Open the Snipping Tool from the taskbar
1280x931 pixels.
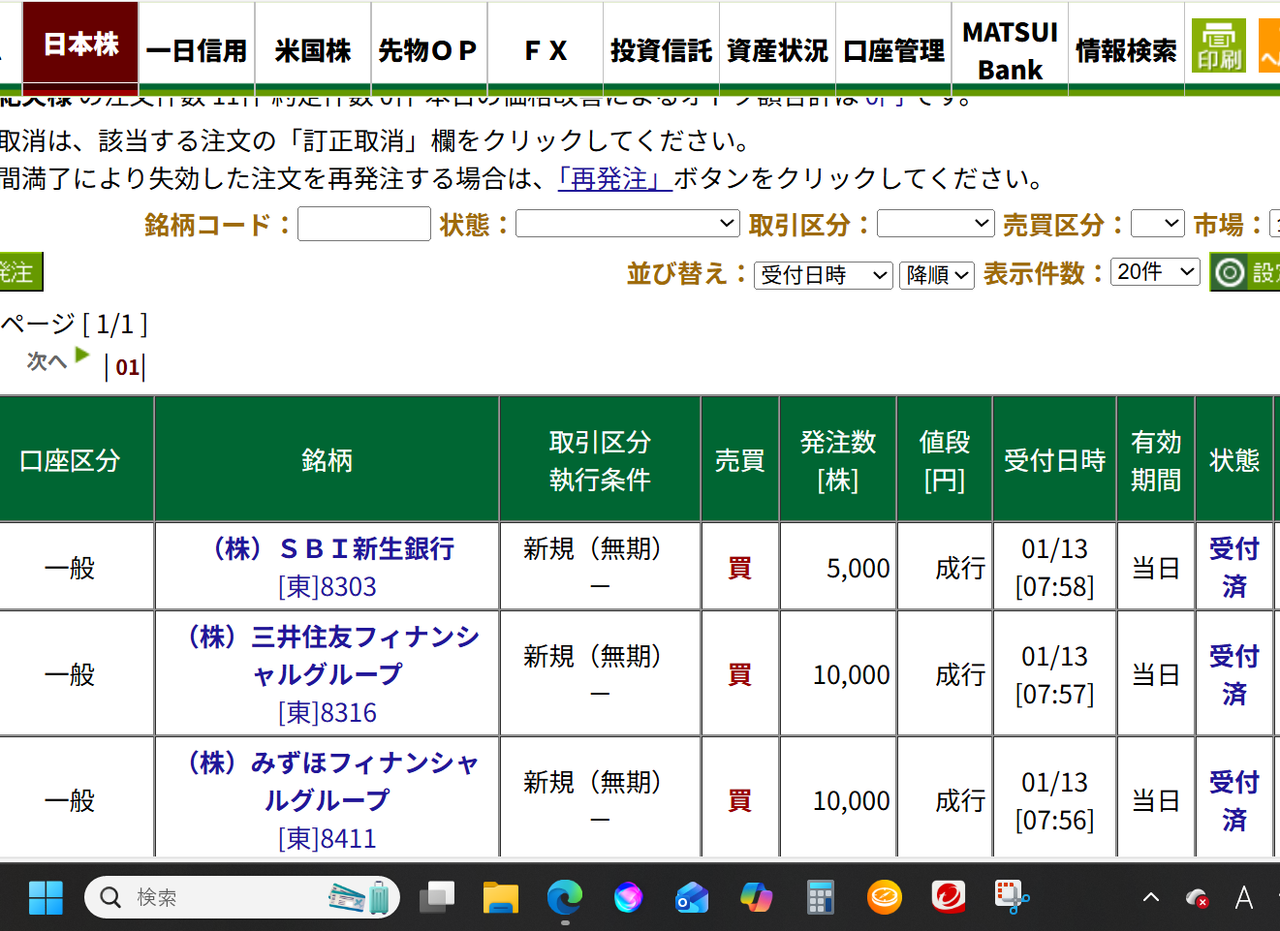coord(1012,897)
